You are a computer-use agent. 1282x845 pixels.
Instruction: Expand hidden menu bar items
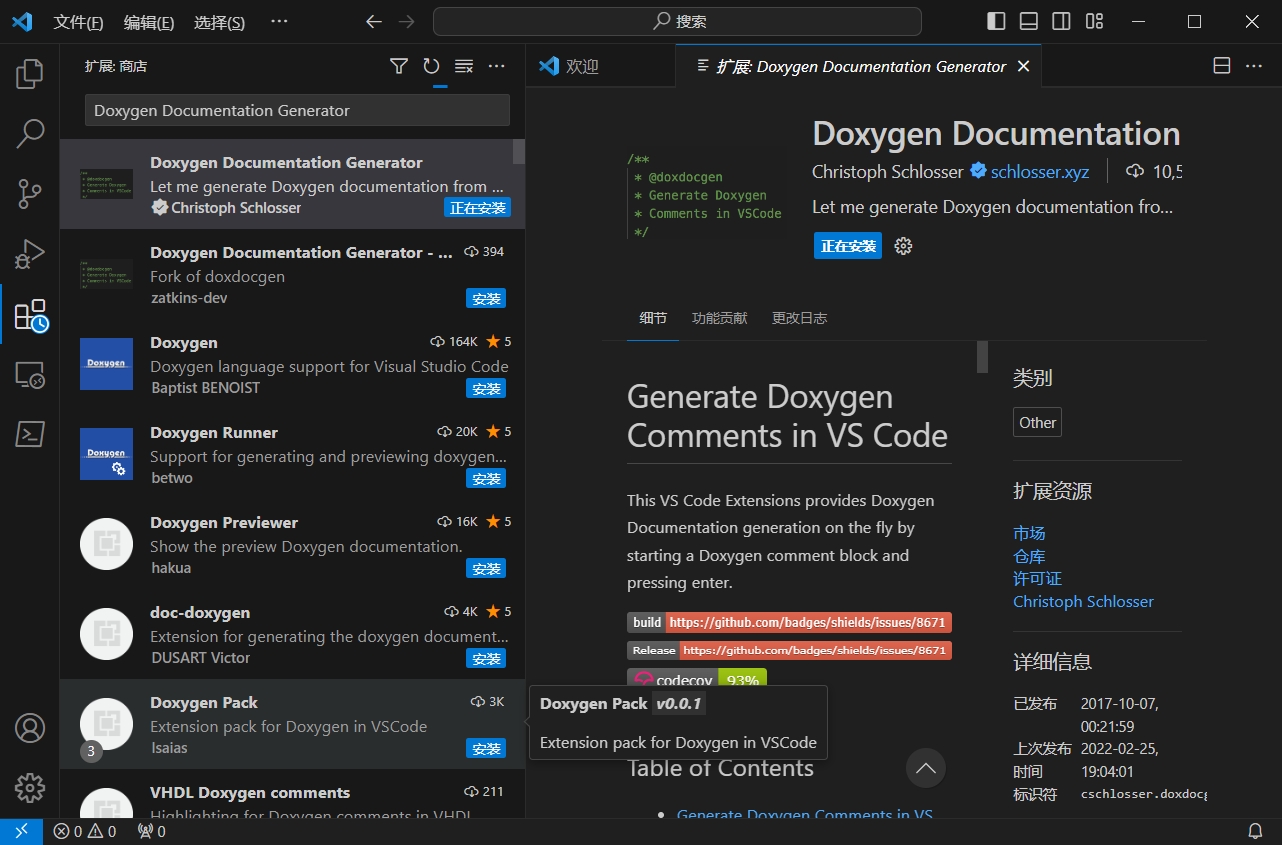pos(279,21)
